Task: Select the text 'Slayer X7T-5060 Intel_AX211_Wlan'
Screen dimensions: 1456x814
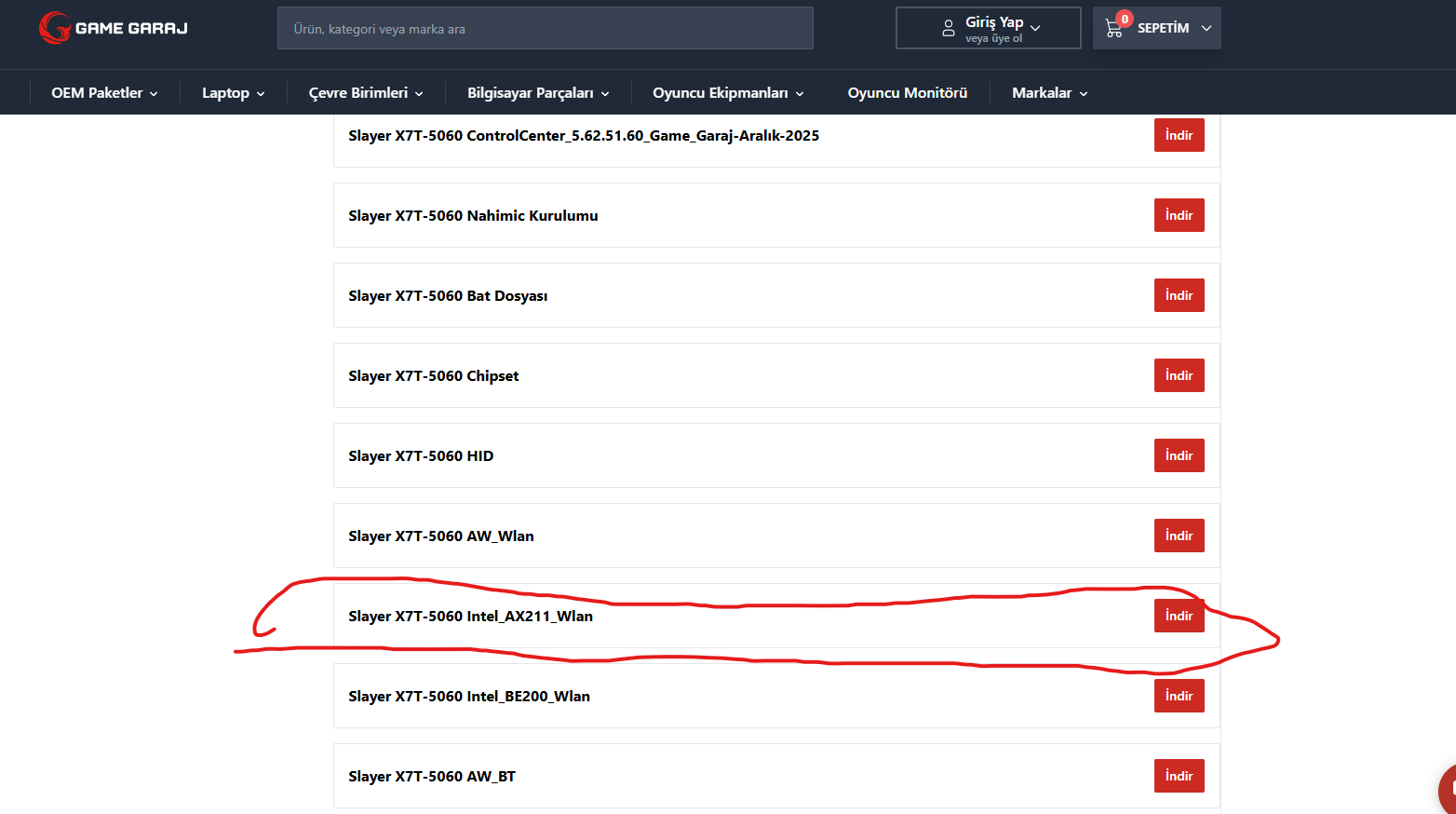Action: coord(470,616)
